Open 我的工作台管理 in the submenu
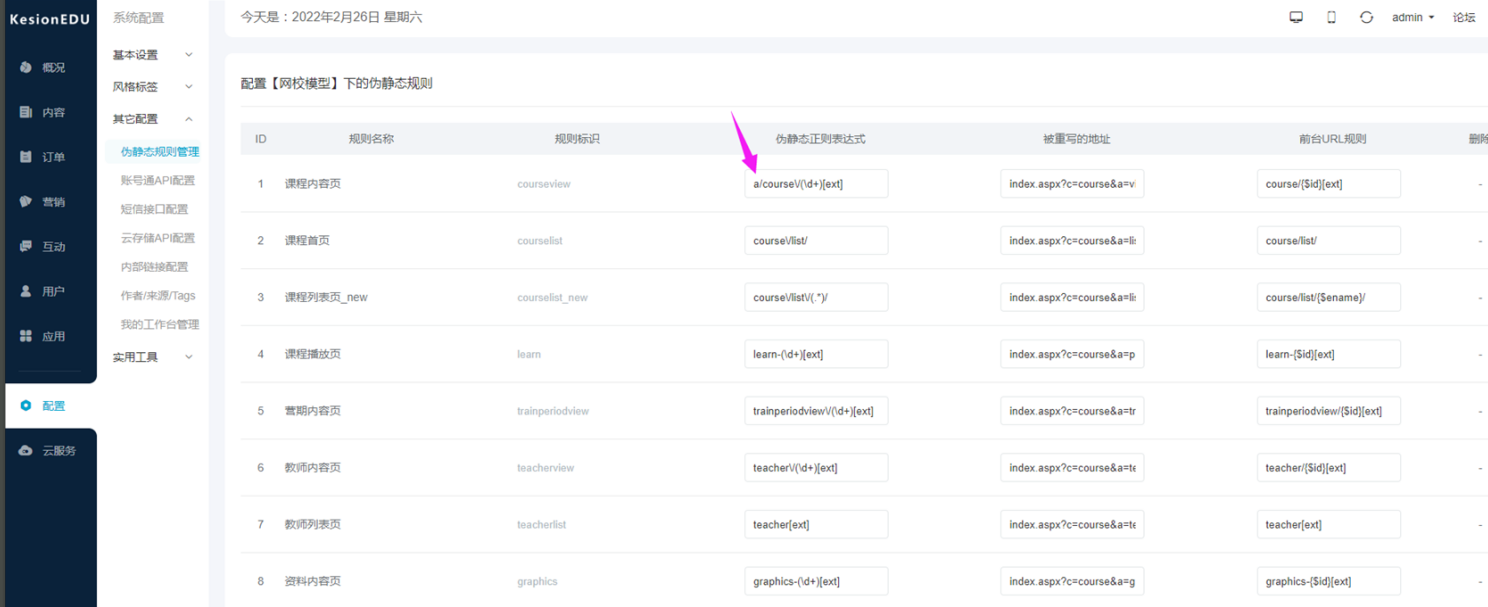Viewport: 1488px width, 607px height. click(159, 324)
